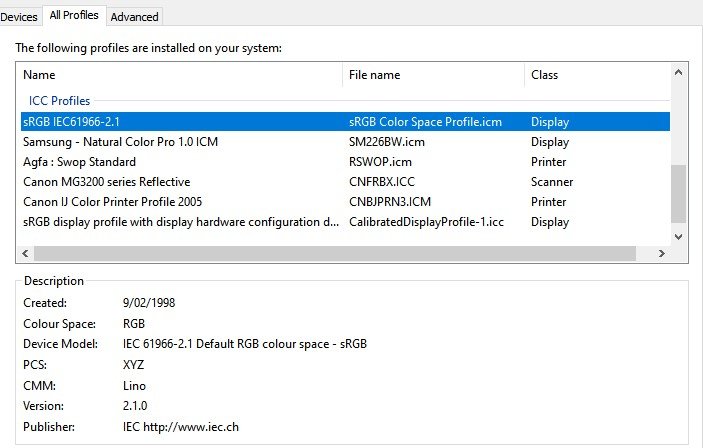
Task: Sort by the File name column header
Action: pyautogui.click(x=434, y=75)
